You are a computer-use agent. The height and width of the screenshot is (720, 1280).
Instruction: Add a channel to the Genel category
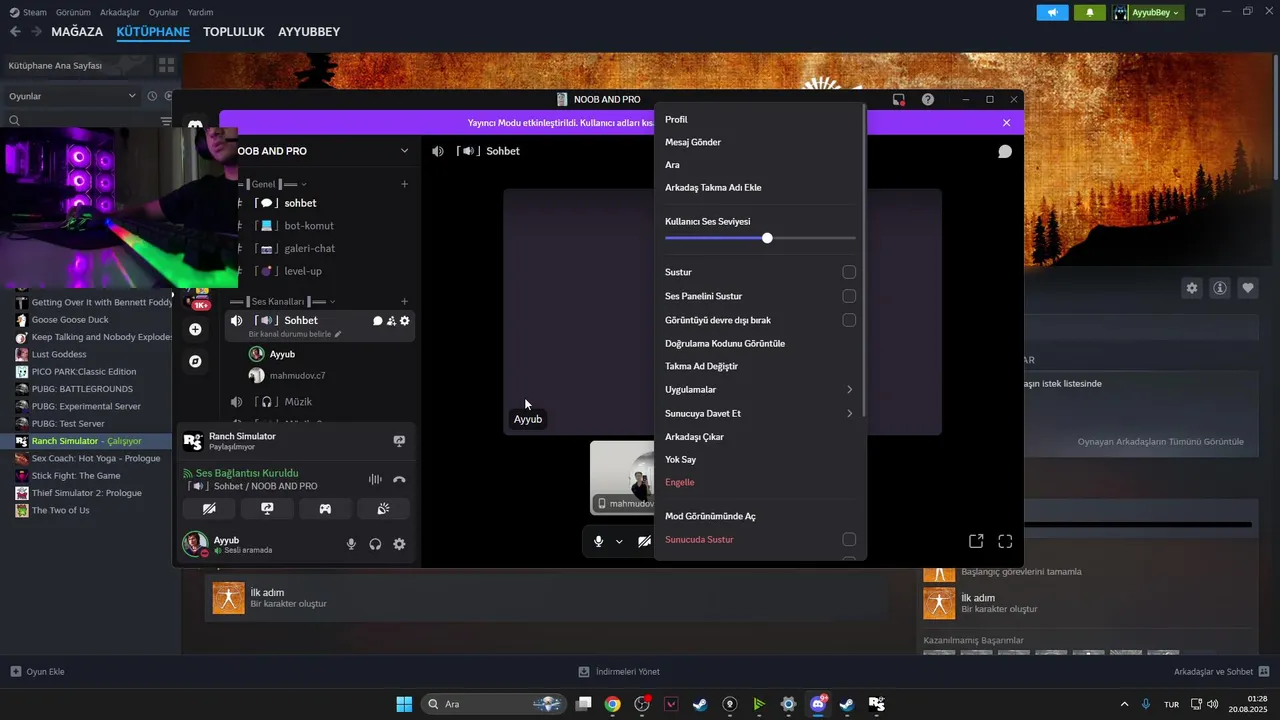[x=404, y=184]
